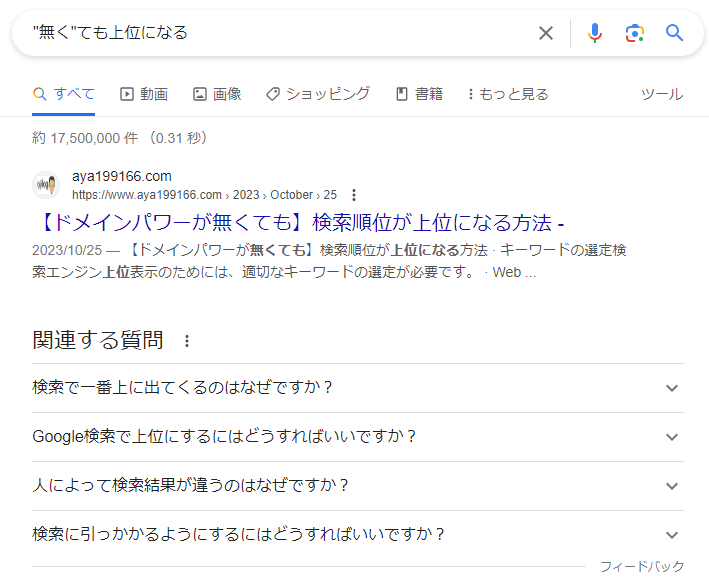Clear the search box with the X icon

click(x=546, y=33)
